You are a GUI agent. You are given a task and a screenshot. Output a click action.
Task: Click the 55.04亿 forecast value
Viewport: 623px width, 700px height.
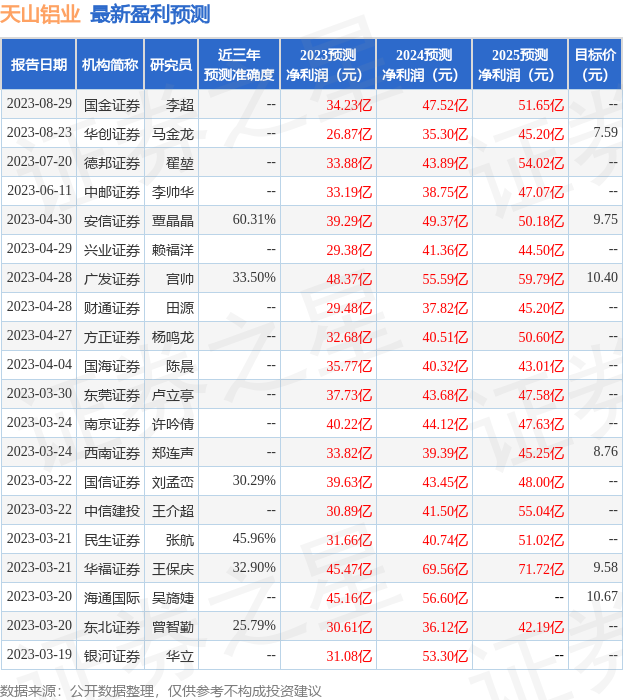click(541, 511)
